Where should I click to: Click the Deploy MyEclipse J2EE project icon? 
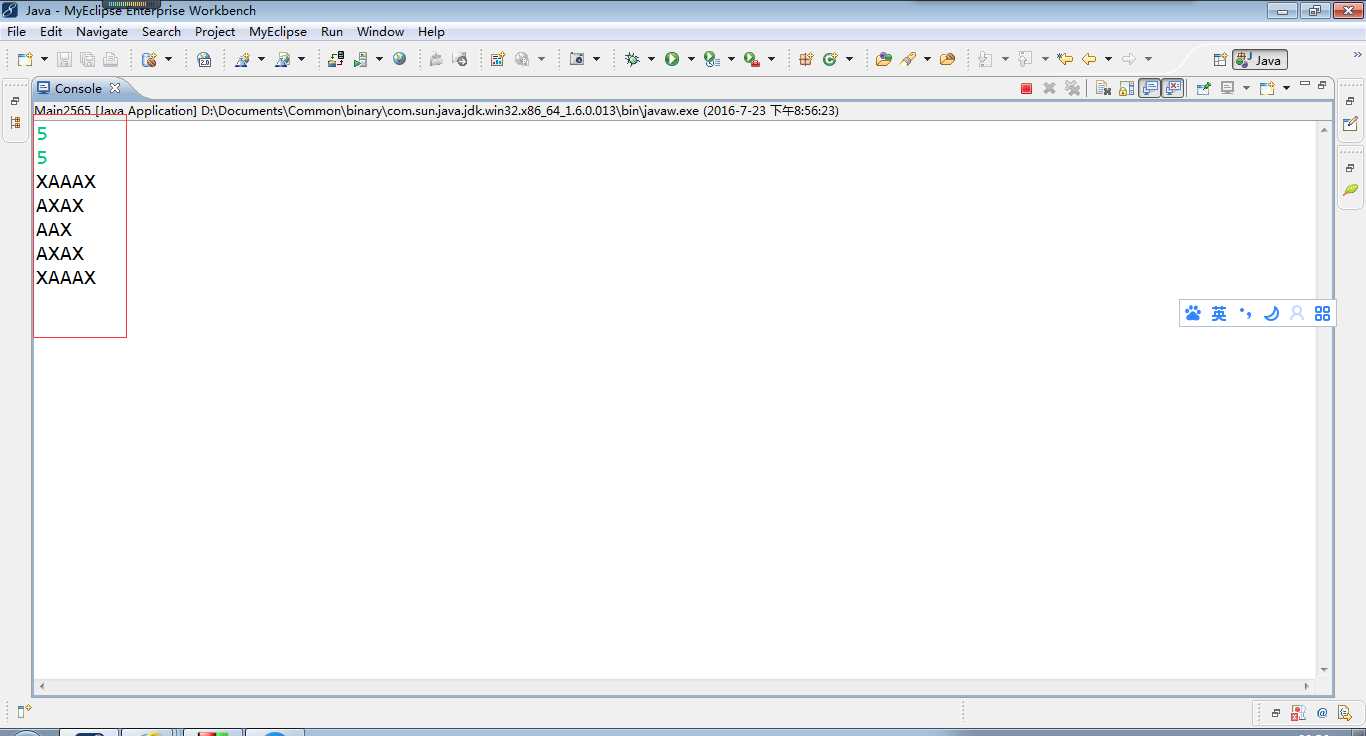point(336,59)
